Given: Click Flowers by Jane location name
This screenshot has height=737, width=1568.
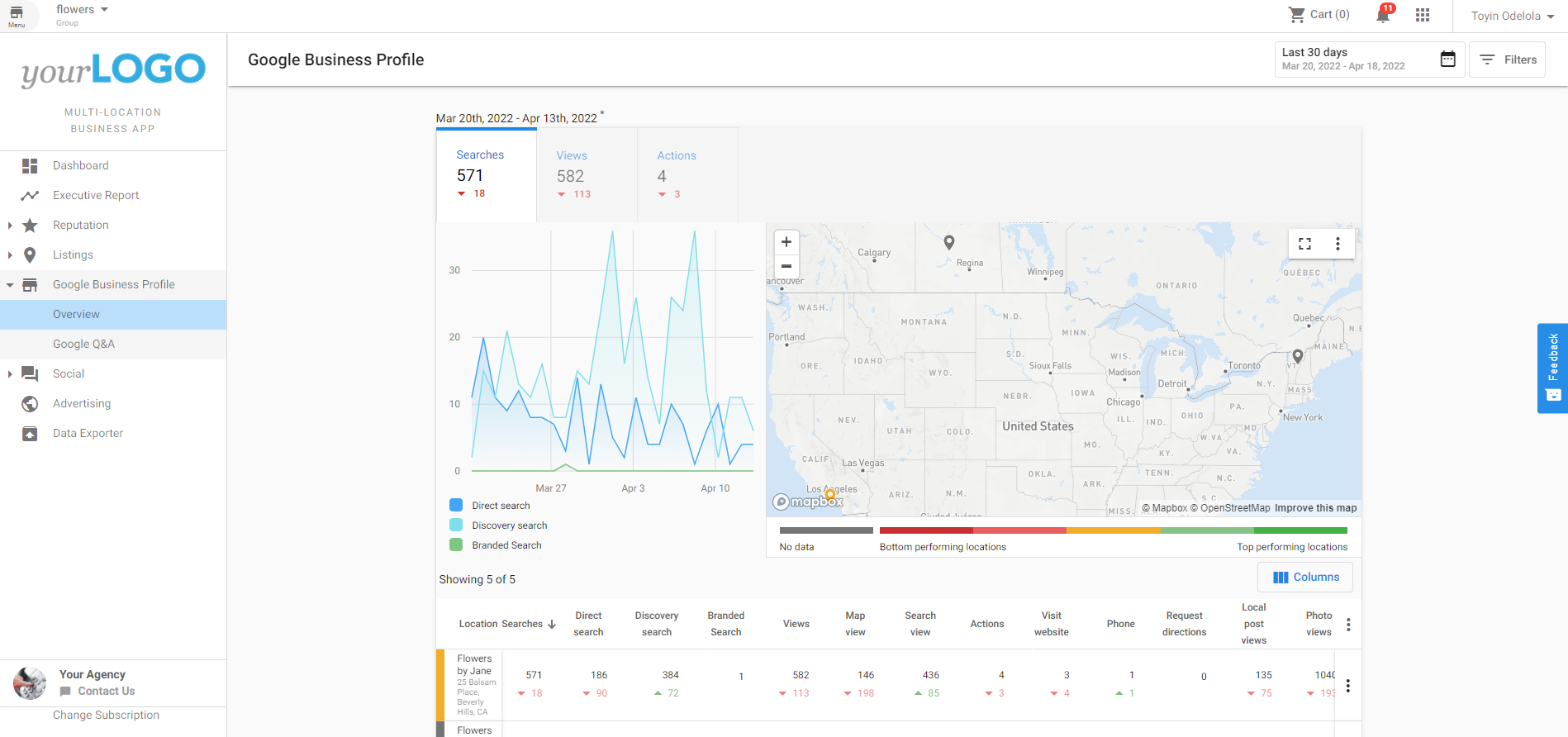Looking at the screenshot, I should coord(474,665).
